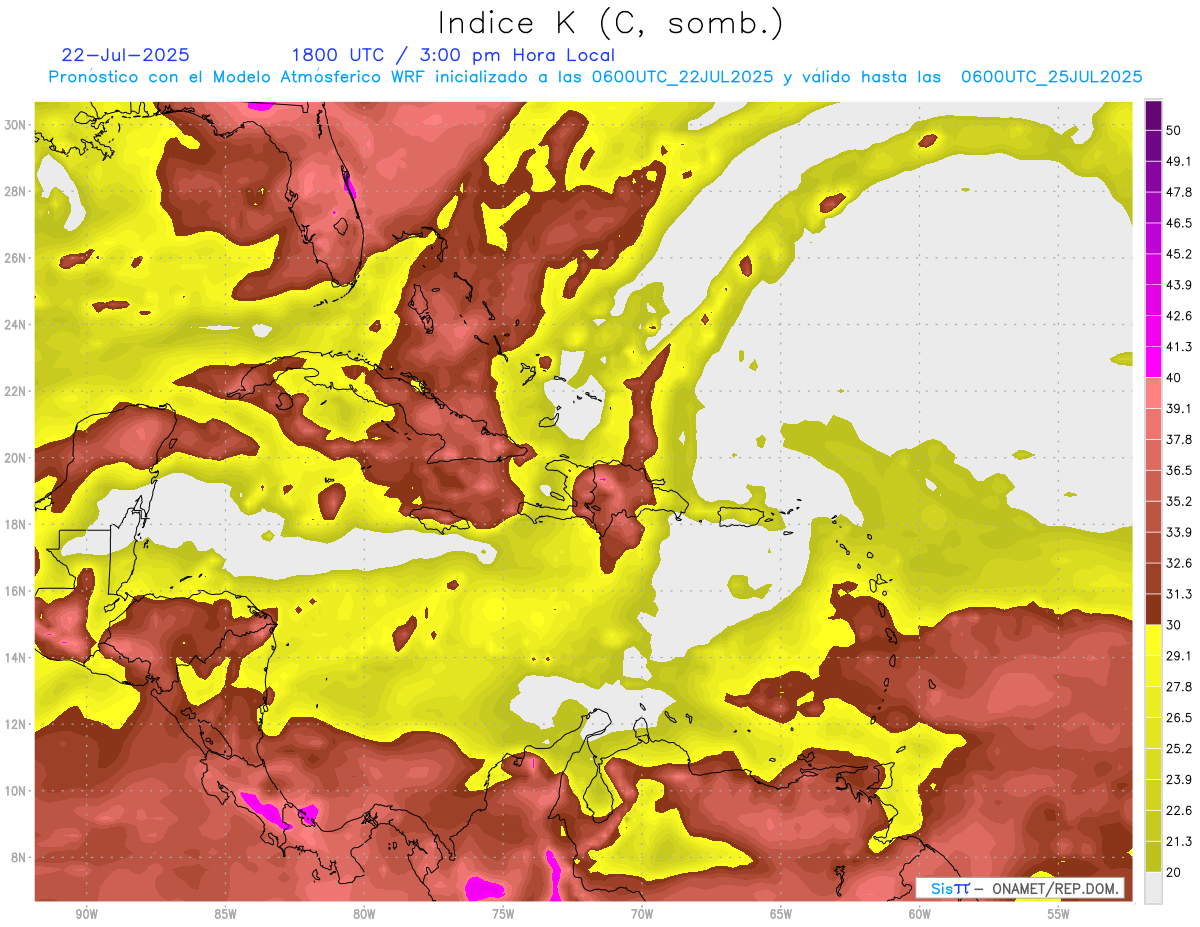Click the colorbar value "40"
Image resolution: width=1200 pixels, height=927 pixels.
[1175, 377]
